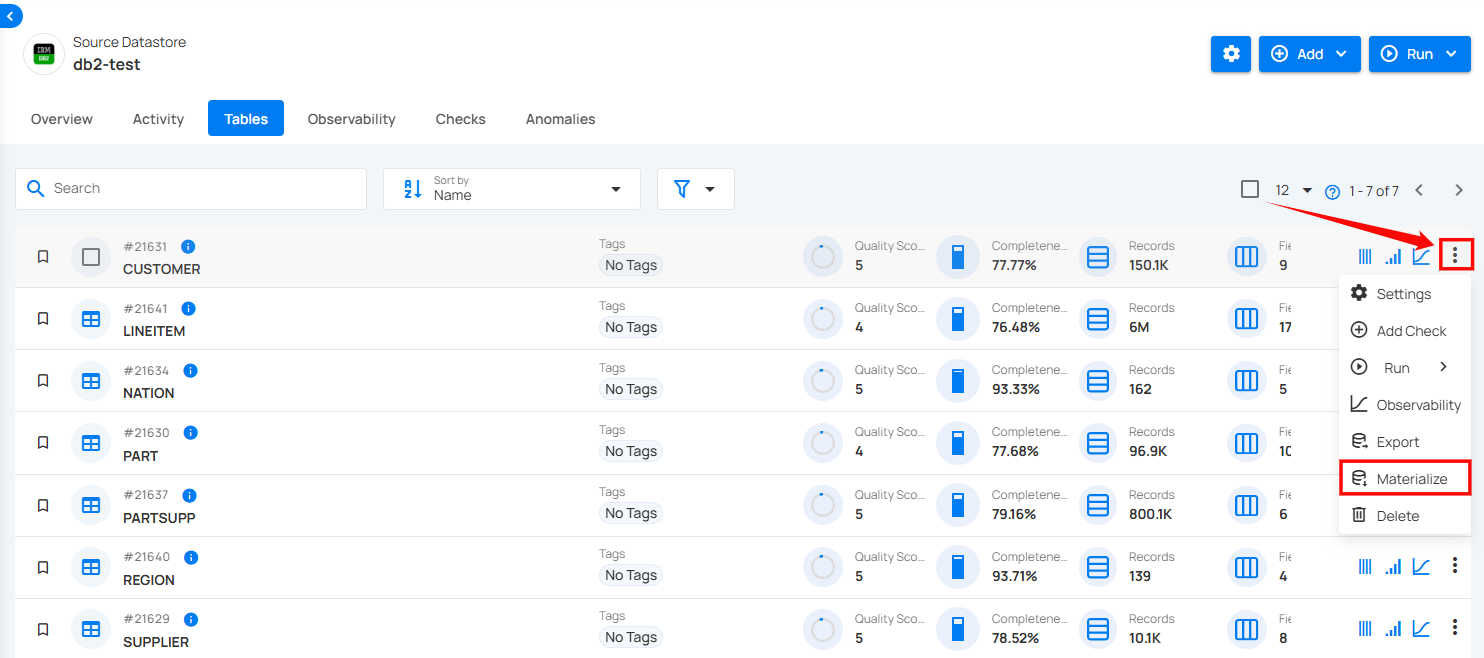Expand the Run dropdown at top right
Viewport: 1484px width, 658px height.
click(x=1419, y=54)
